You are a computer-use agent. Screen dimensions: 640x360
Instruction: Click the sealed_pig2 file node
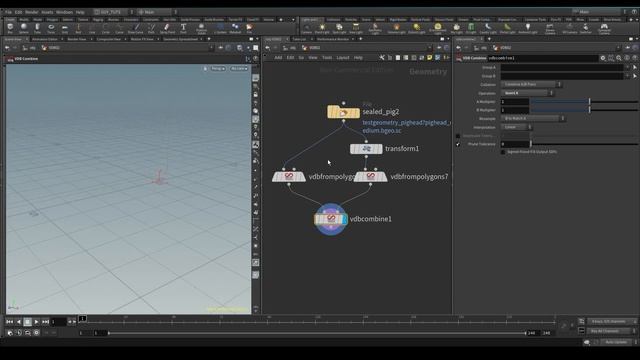pos(343,112)
